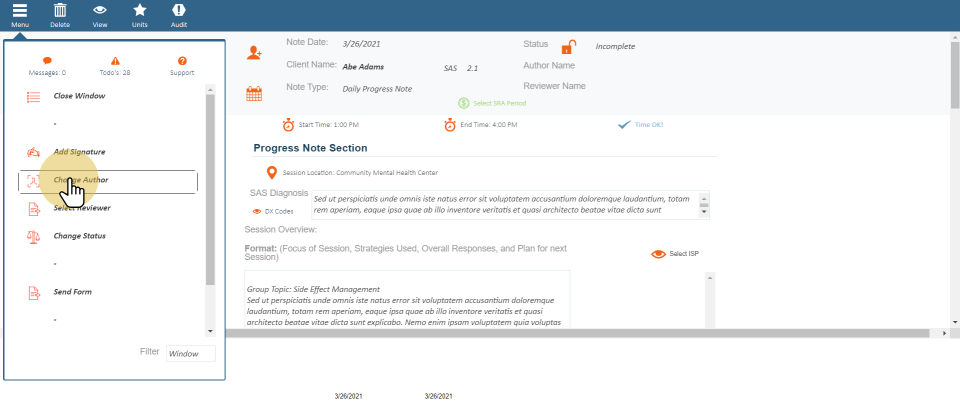The width and height of the screenshot is (960, 410).
Task: Open the Menu hamburger icon
Action: coord(19,10)
